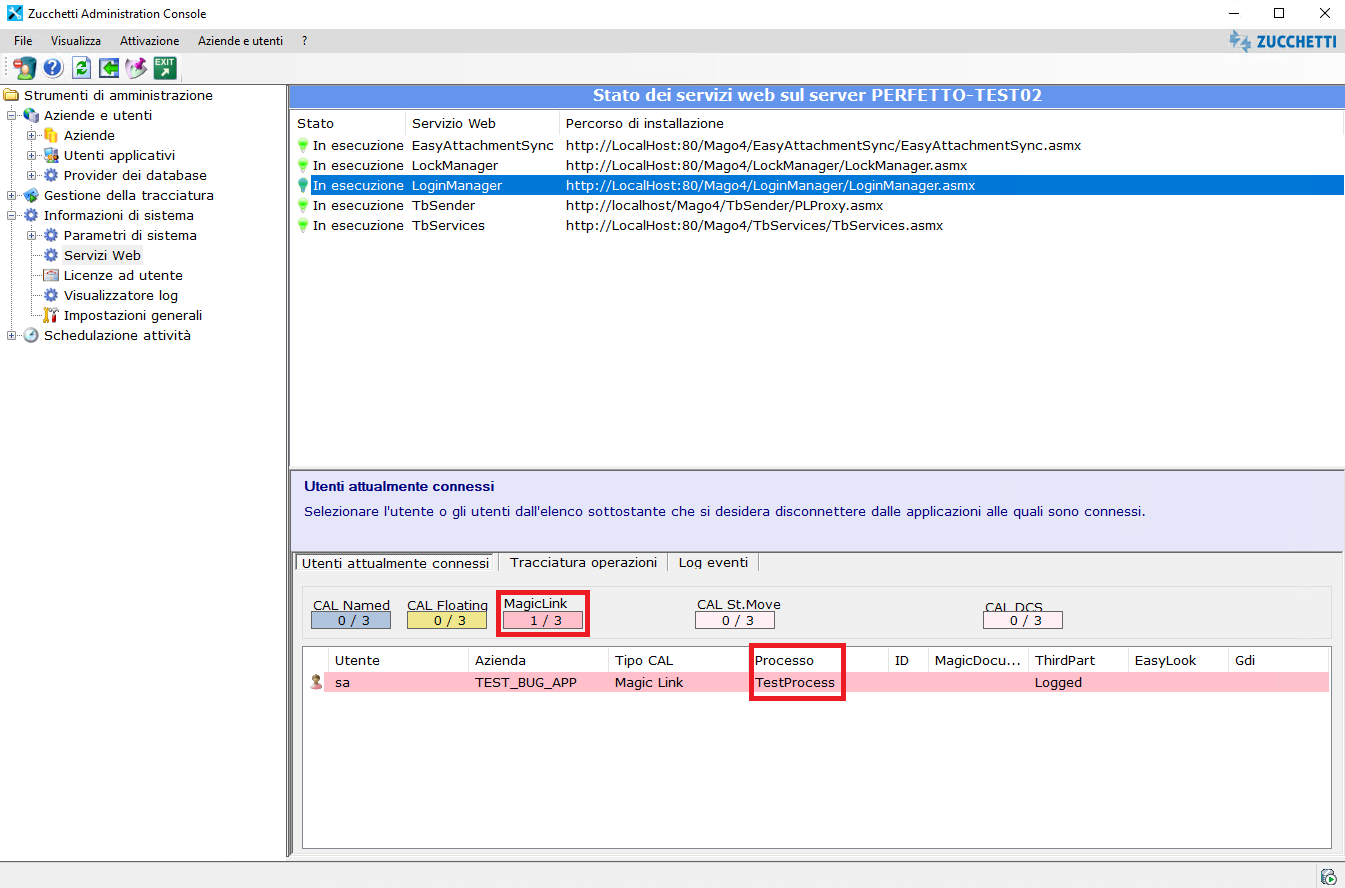Select Servizi Web in tree
The image size is (1345, 888).
102,255
